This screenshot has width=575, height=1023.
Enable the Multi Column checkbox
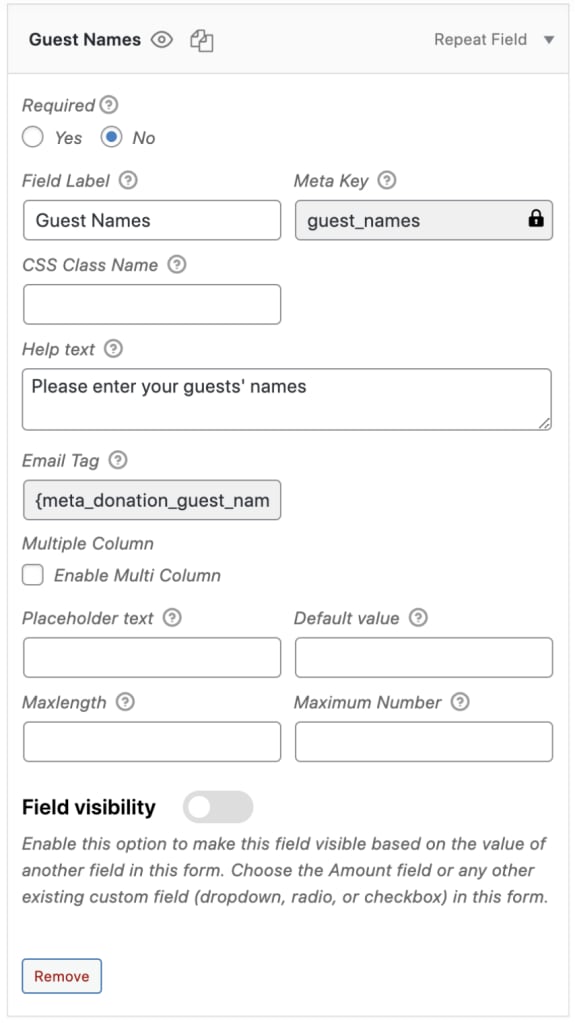[x=33, y=575]
